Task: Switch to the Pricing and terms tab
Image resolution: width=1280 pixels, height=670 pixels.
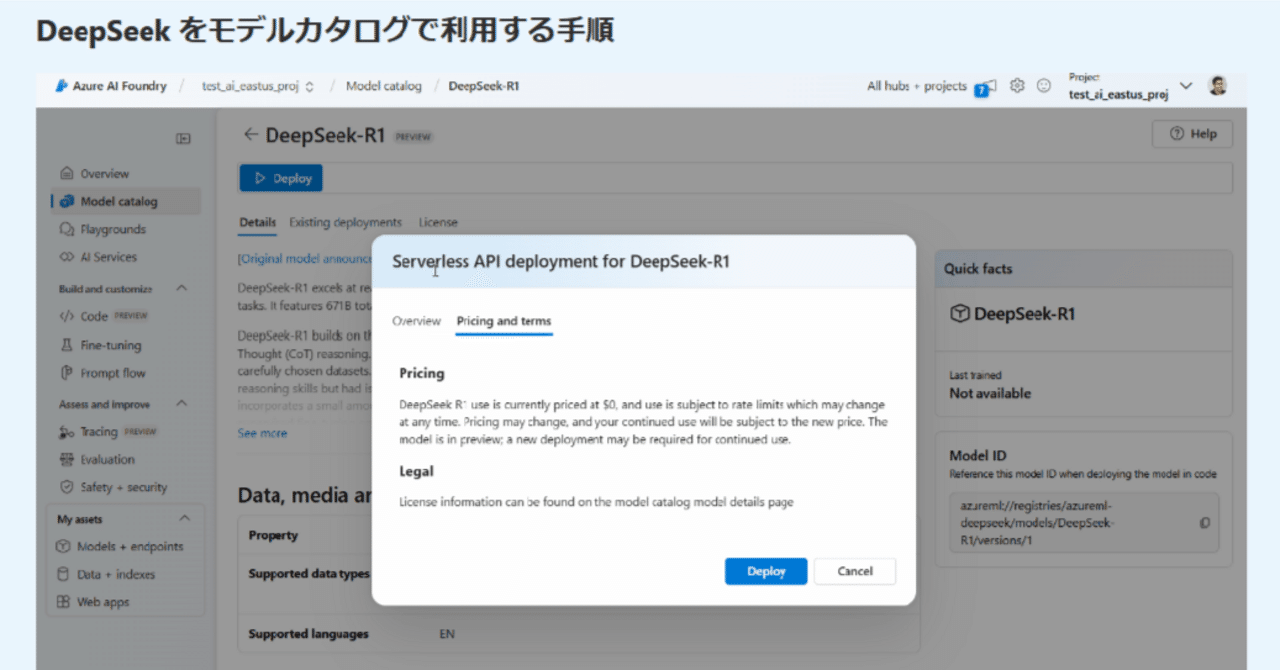Action: (503, 321)
